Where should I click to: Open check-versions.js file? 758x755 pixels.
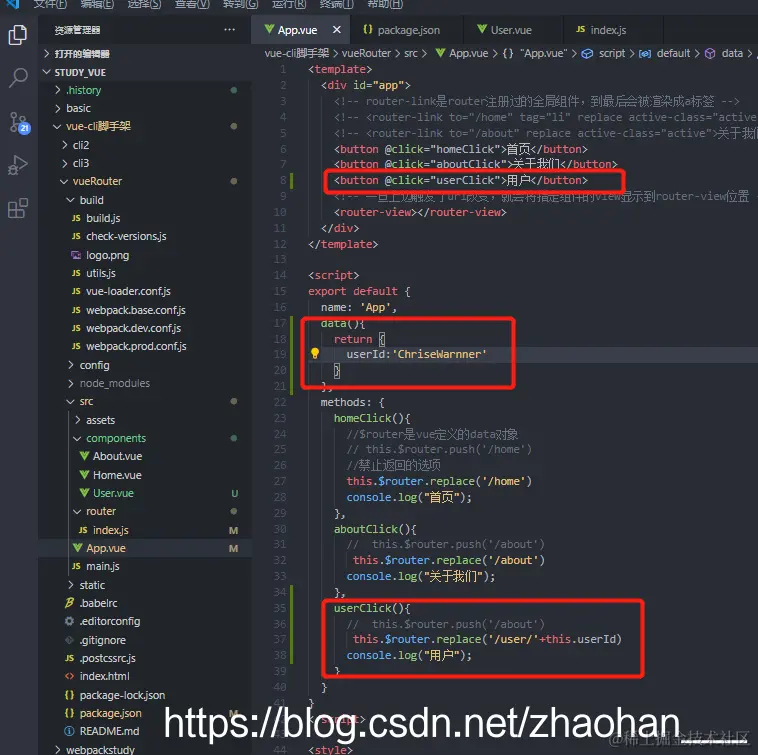tap(126, 236)
